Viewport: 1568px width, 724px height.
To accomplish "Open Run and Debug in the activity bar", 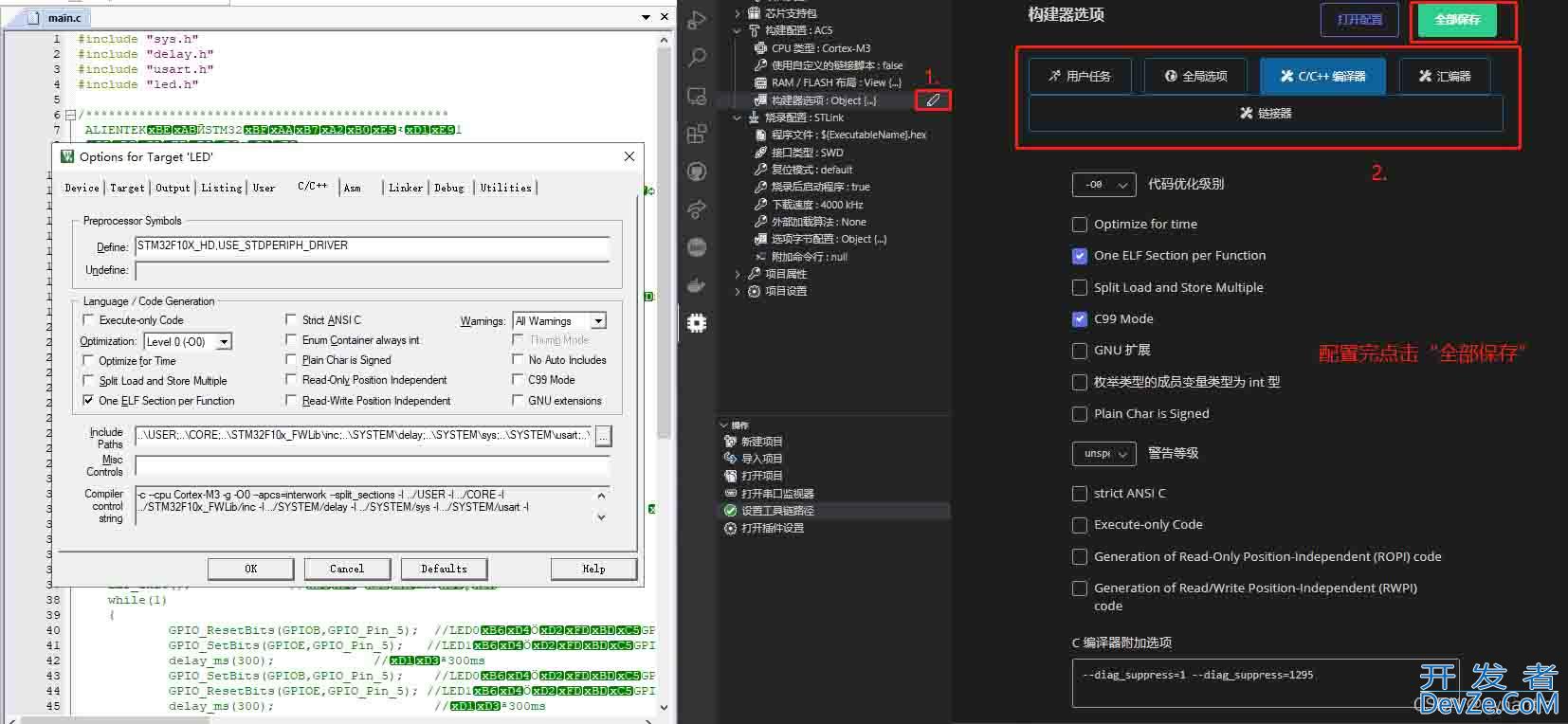I will pyautogui.click(x=697, y=20).
